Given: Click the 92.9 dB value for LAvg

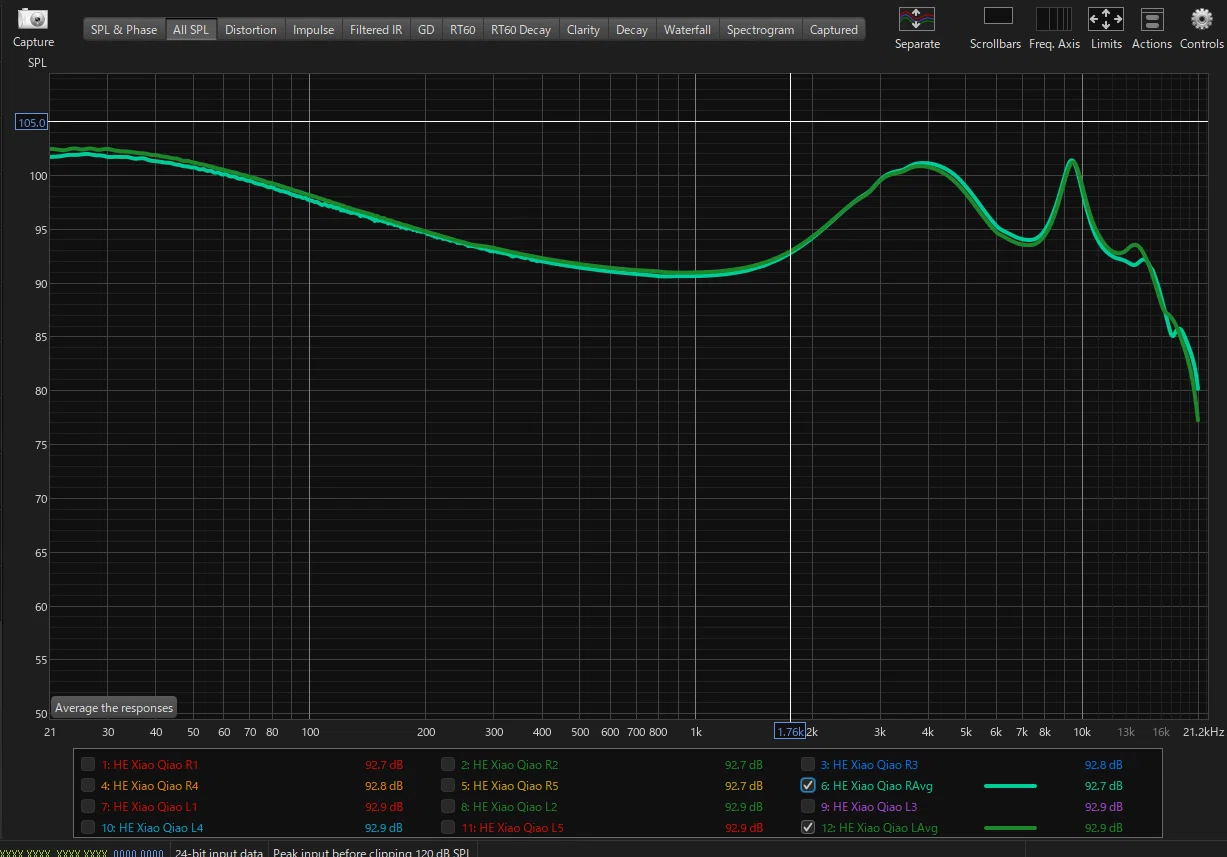Looking at the screenshot, I should point(1103,828).
